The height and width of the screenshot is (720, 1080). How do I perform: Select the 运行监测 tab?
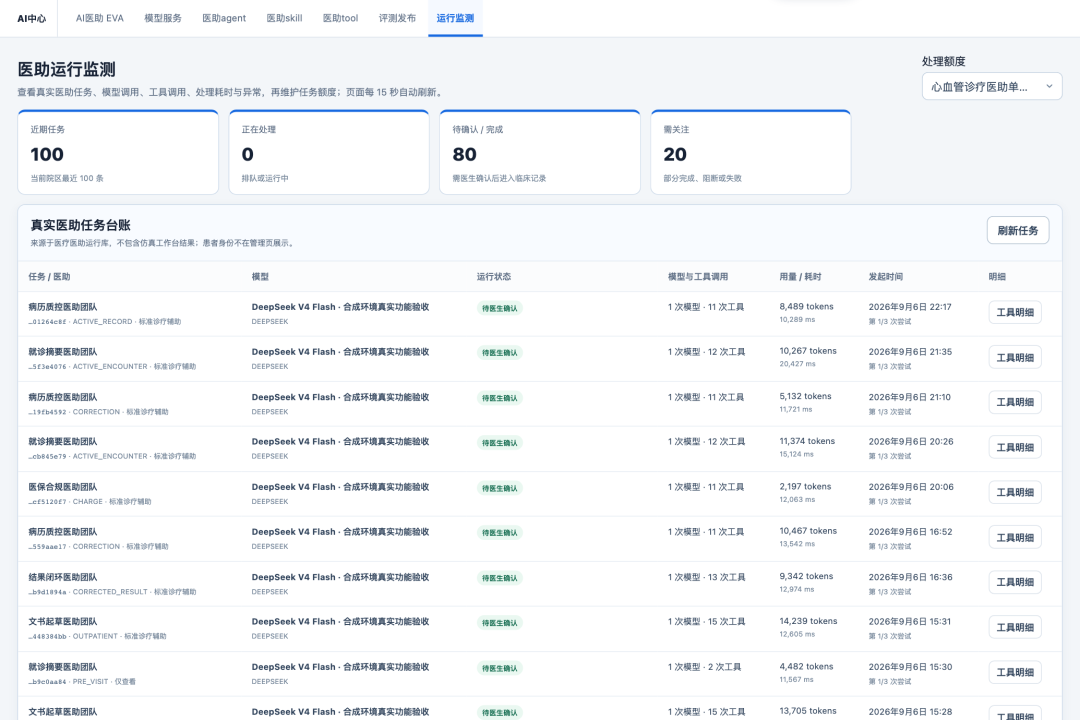(x=455, y=19)
